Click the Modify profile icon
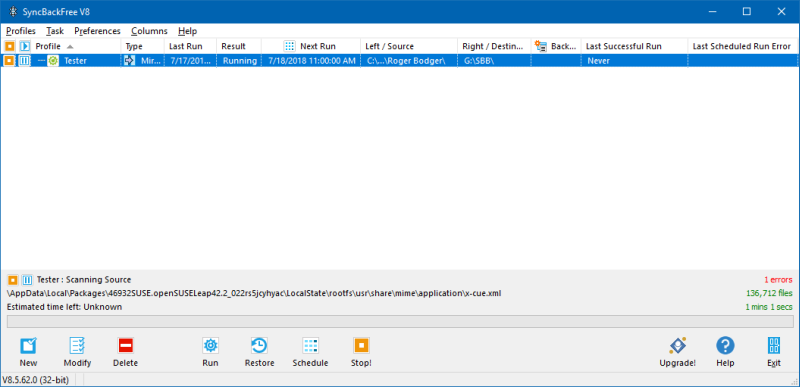The height and width of the screenshot is (387, 800). click(77, 346)
